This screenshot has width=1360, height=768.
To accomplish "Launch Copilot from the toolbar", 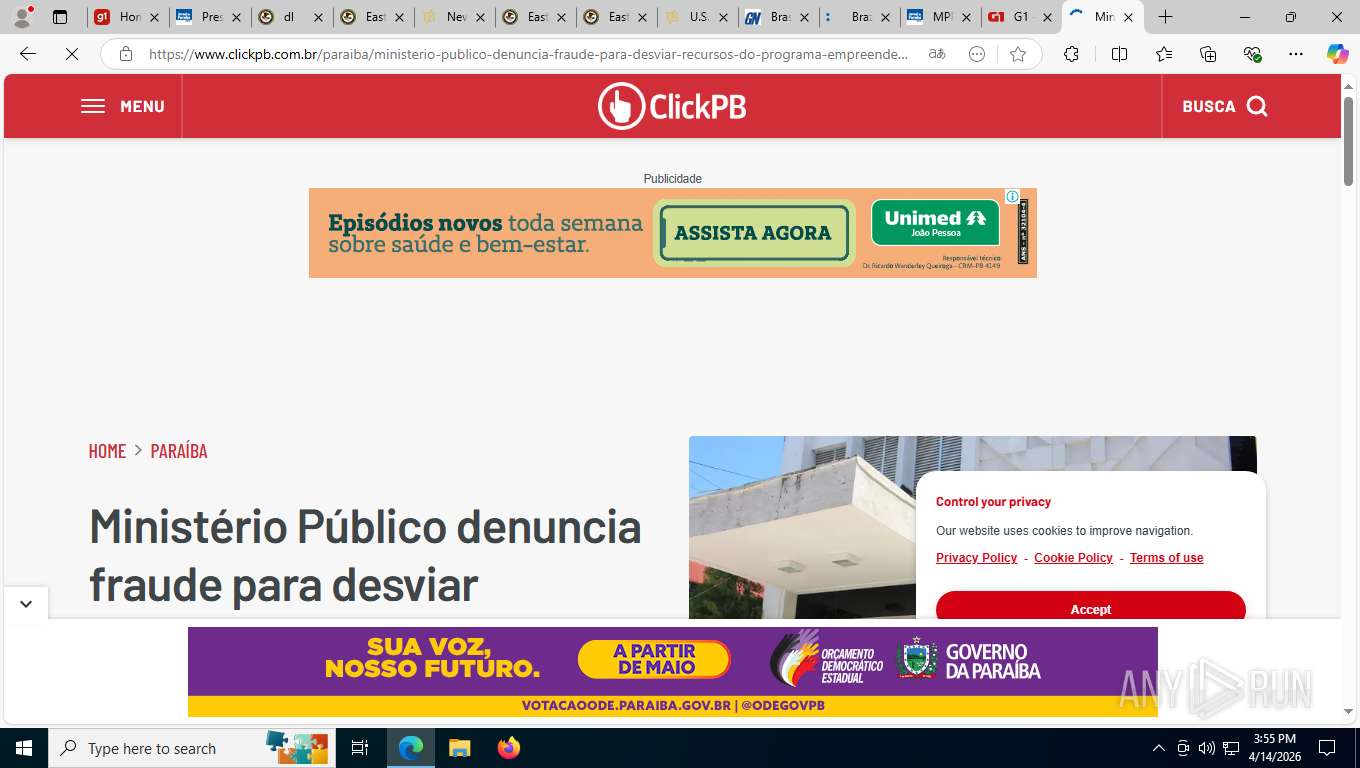I will [1337, 54].
